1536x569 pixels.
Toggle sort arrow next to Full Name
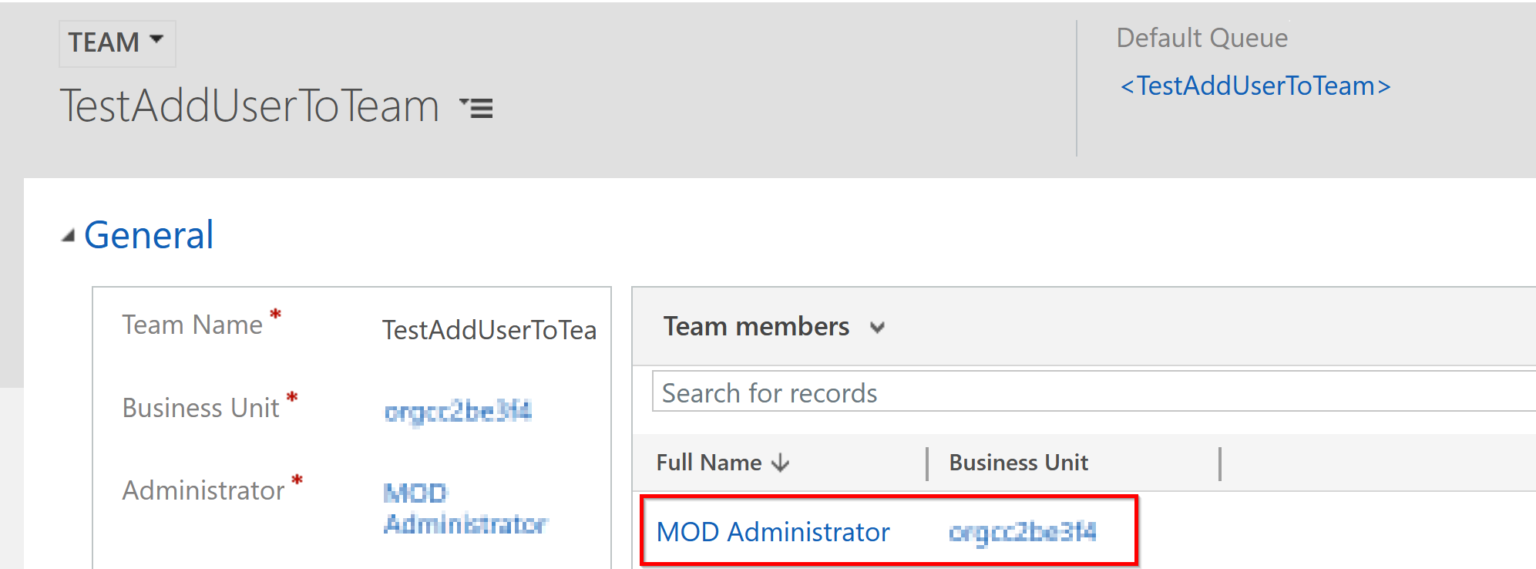781,463
